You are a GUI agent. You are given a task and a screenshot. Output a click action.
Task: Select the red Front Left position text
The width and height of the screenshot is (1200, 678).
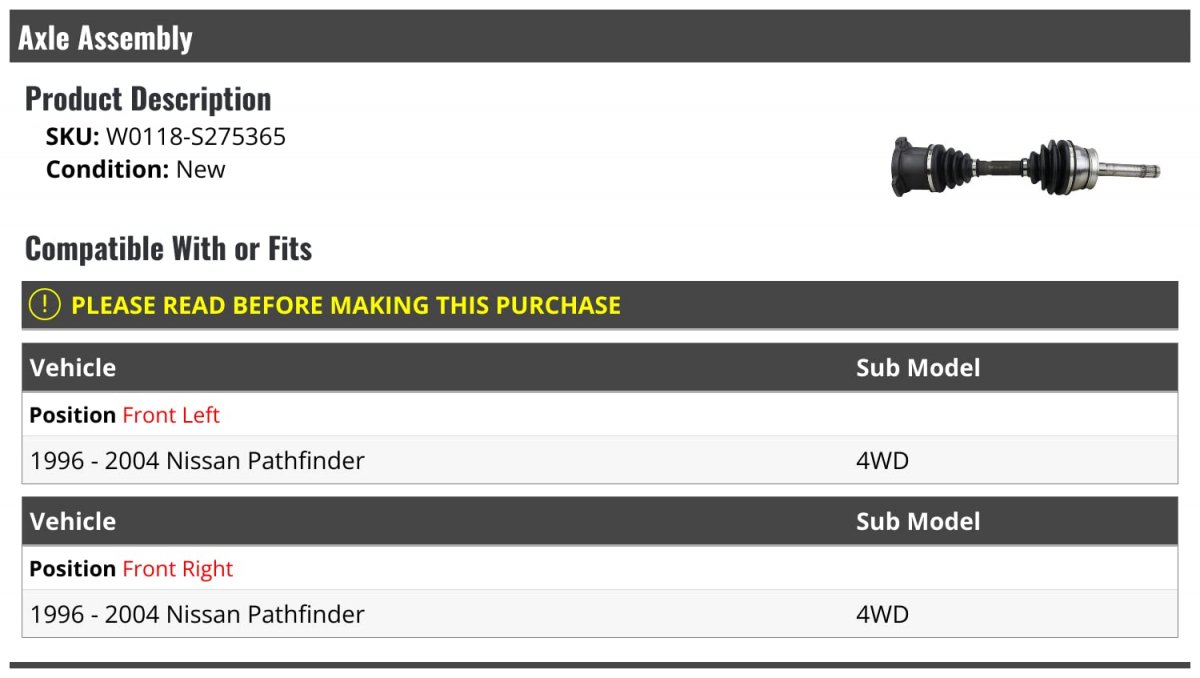(171, 415)
